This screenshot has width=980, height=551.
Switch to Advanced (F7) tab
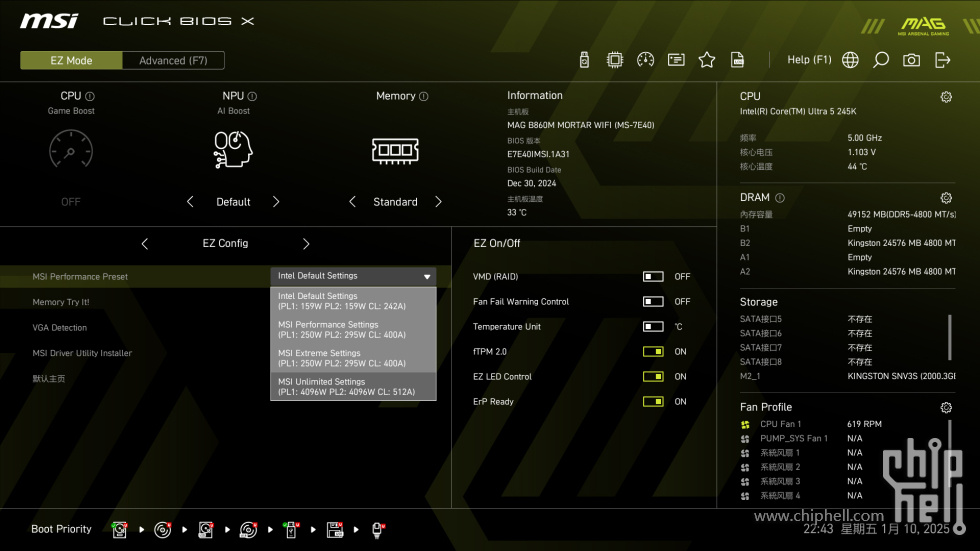173,61
